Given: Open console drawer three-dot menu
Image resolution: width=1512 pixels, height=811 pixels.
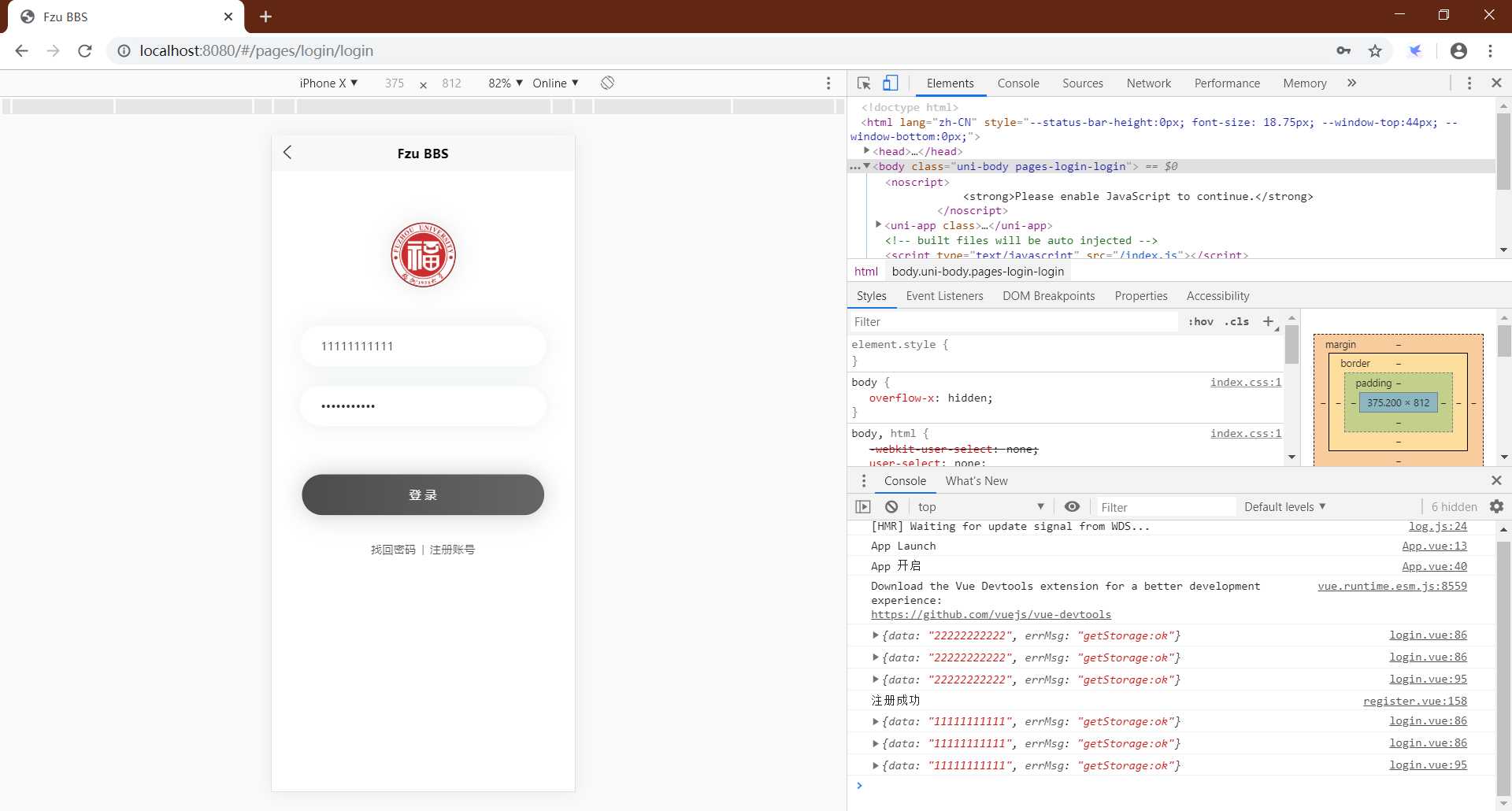Looking at the screenshot, I should coord(864,480).
